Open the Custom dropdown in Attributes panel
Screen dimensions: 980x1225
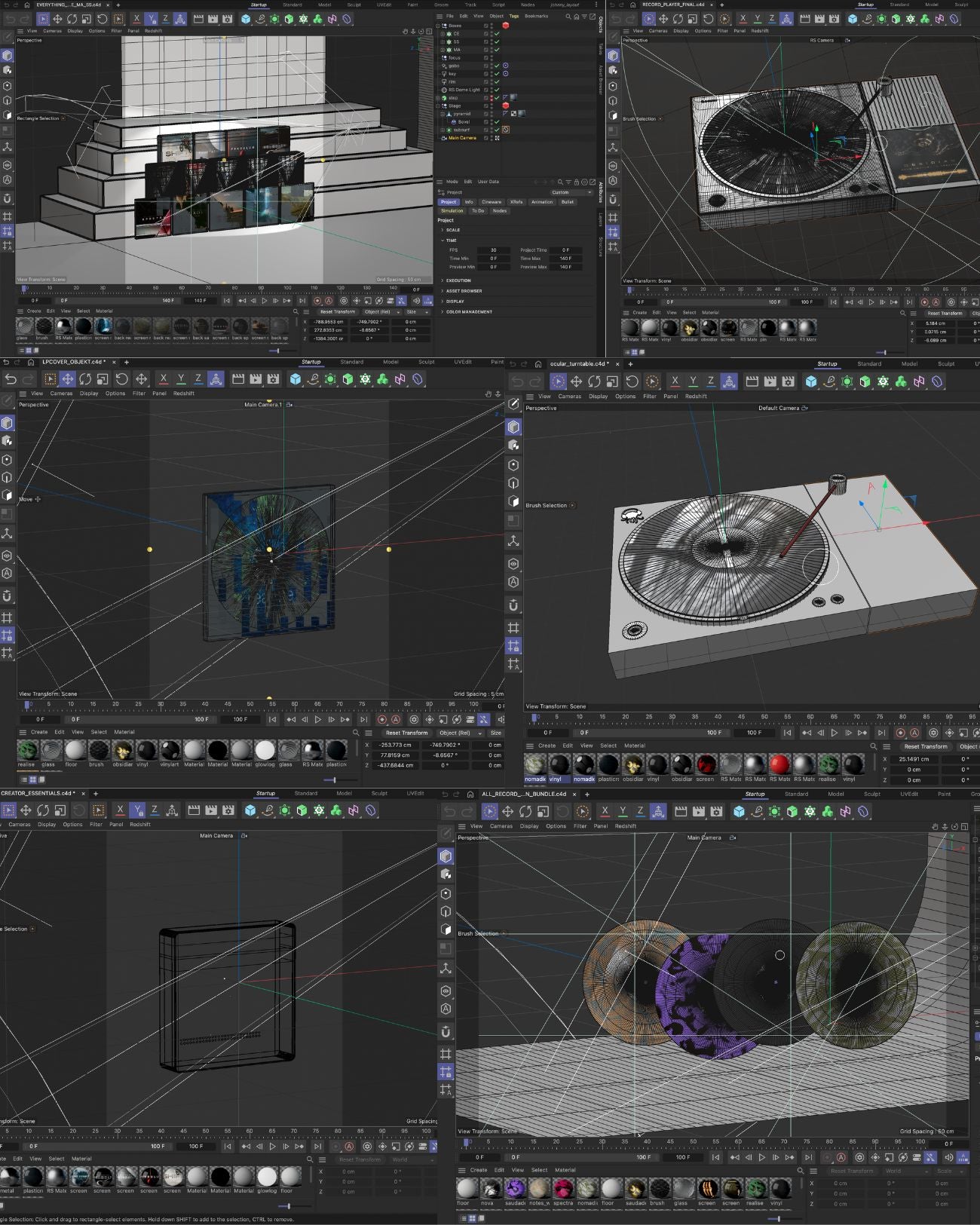[x=571, y=192]
